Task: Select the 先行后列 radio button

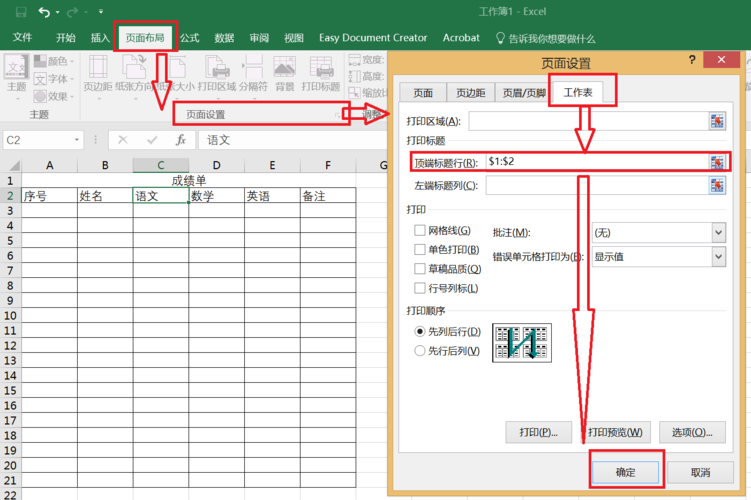Action: click(420, 351)
